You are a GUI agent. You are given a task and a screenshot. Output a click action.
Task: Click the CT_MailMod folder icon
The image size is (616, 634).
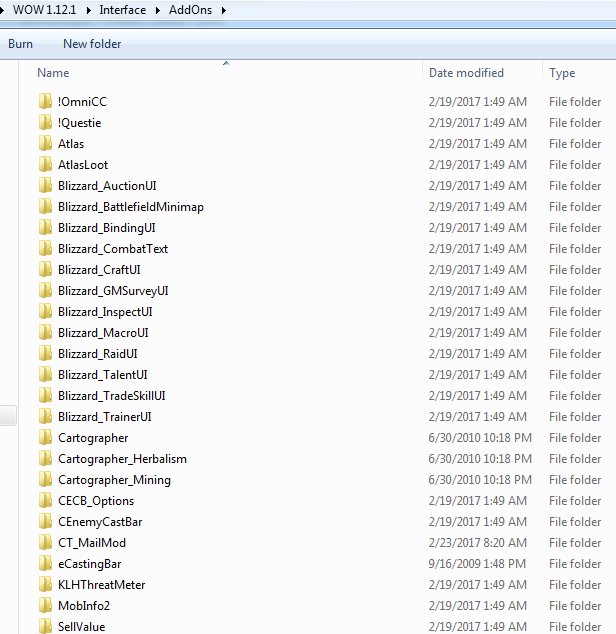pyautogui.click(x=45, y=543)
